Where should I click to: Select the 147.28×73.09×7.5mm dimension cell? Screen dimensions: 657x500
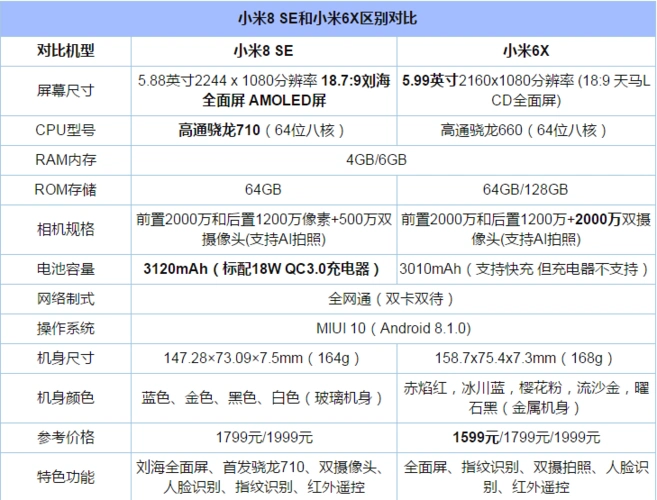pos(262,358)
